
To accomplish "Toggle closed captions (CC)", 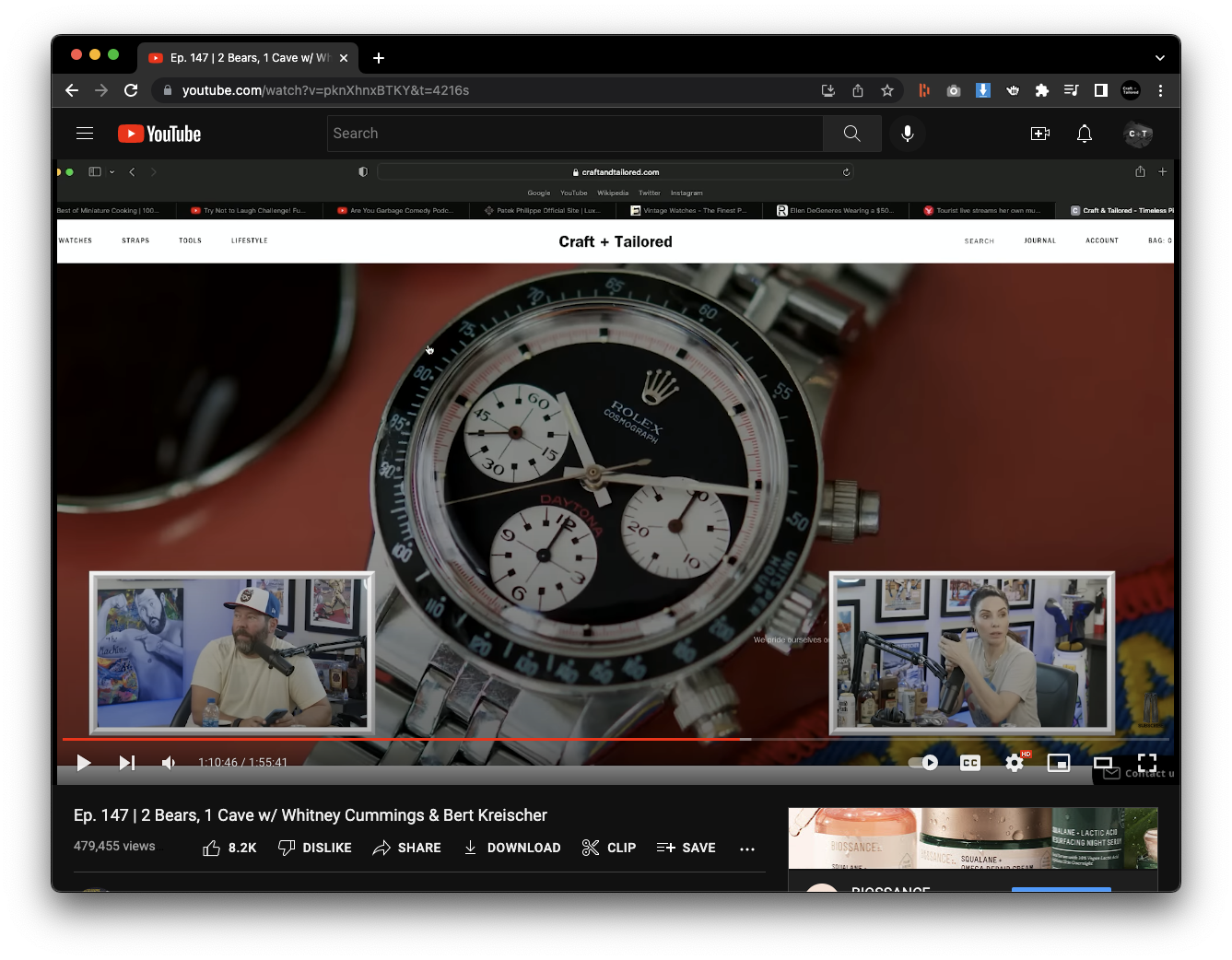I will [x=970, y=763].
